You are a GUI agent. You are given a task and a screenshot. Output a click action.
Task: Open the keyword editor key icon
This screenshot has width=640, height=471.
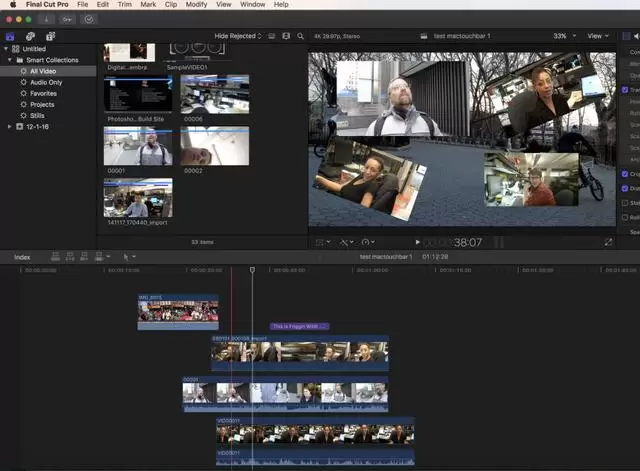[x=68, y=19]
